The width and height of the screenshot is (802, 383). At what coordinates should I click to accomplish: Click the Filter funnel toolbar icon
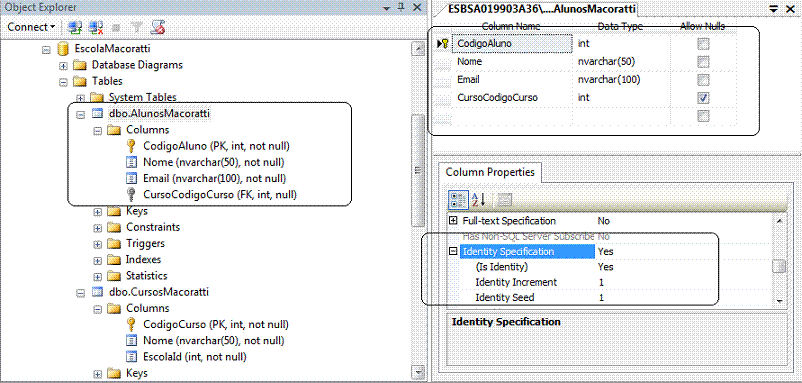click(x=137, y=27)
